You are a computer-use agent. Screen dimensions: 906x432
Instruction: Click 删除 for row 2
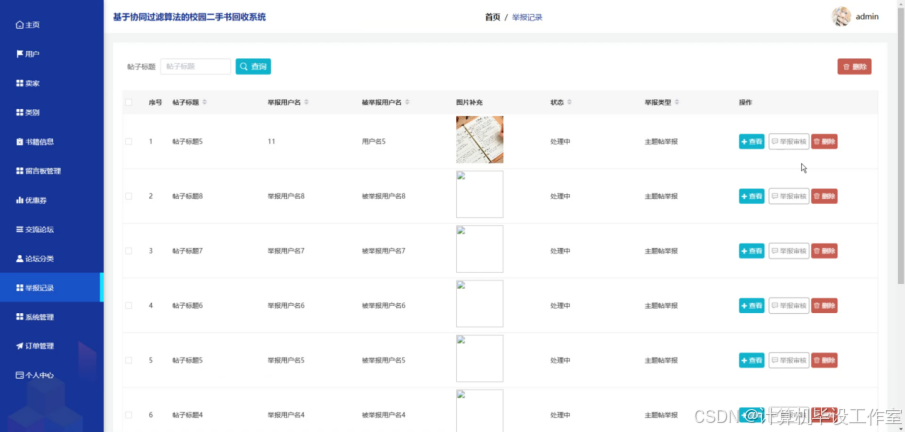(x=824, y=196)
